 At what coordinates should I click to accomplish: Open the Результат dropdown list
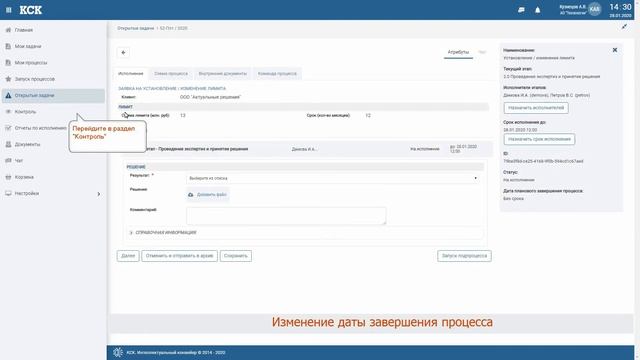tap(332, 178)
